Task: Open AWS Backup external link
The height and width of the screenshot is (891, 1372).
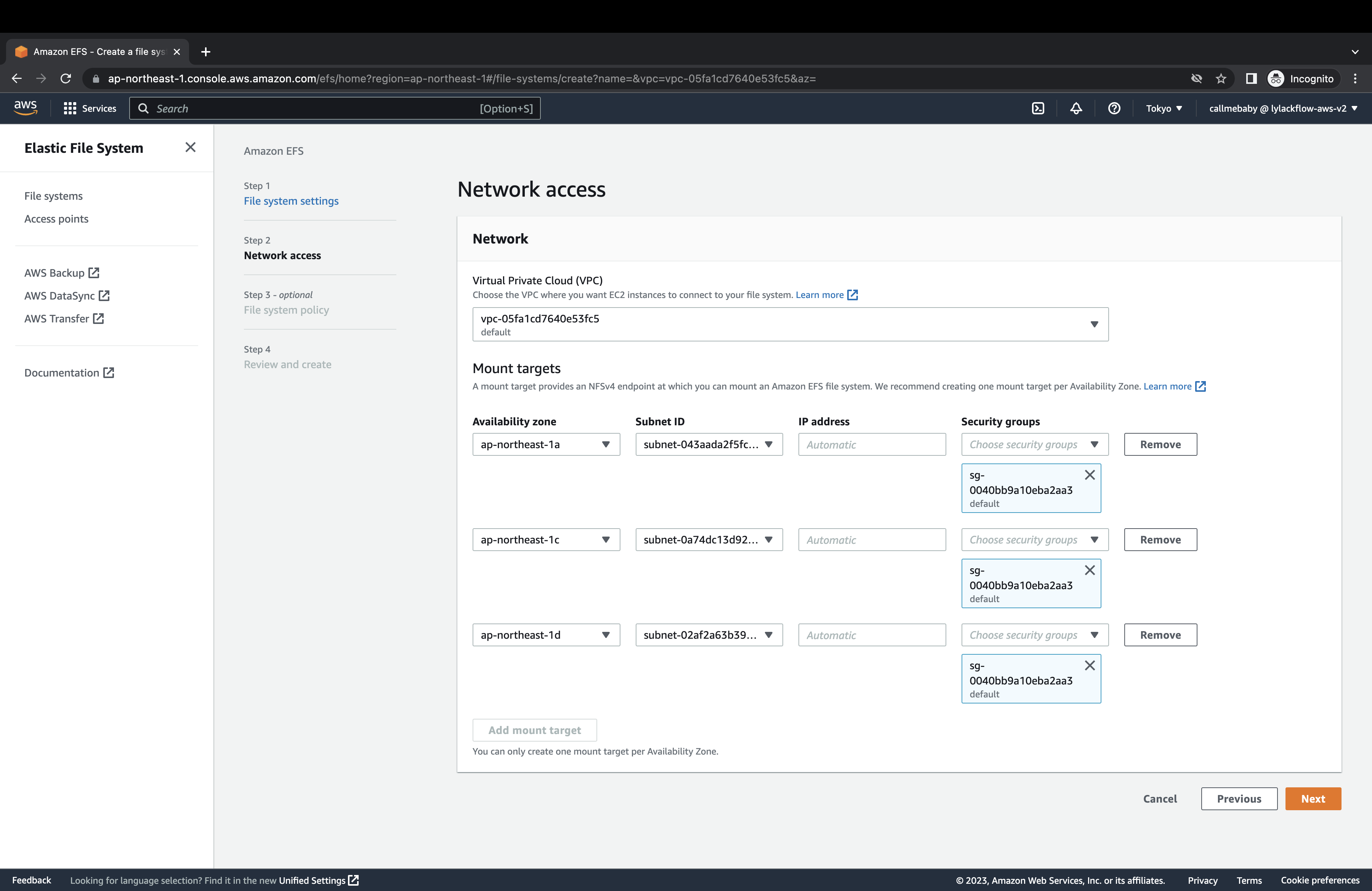Action: point(62,272)
